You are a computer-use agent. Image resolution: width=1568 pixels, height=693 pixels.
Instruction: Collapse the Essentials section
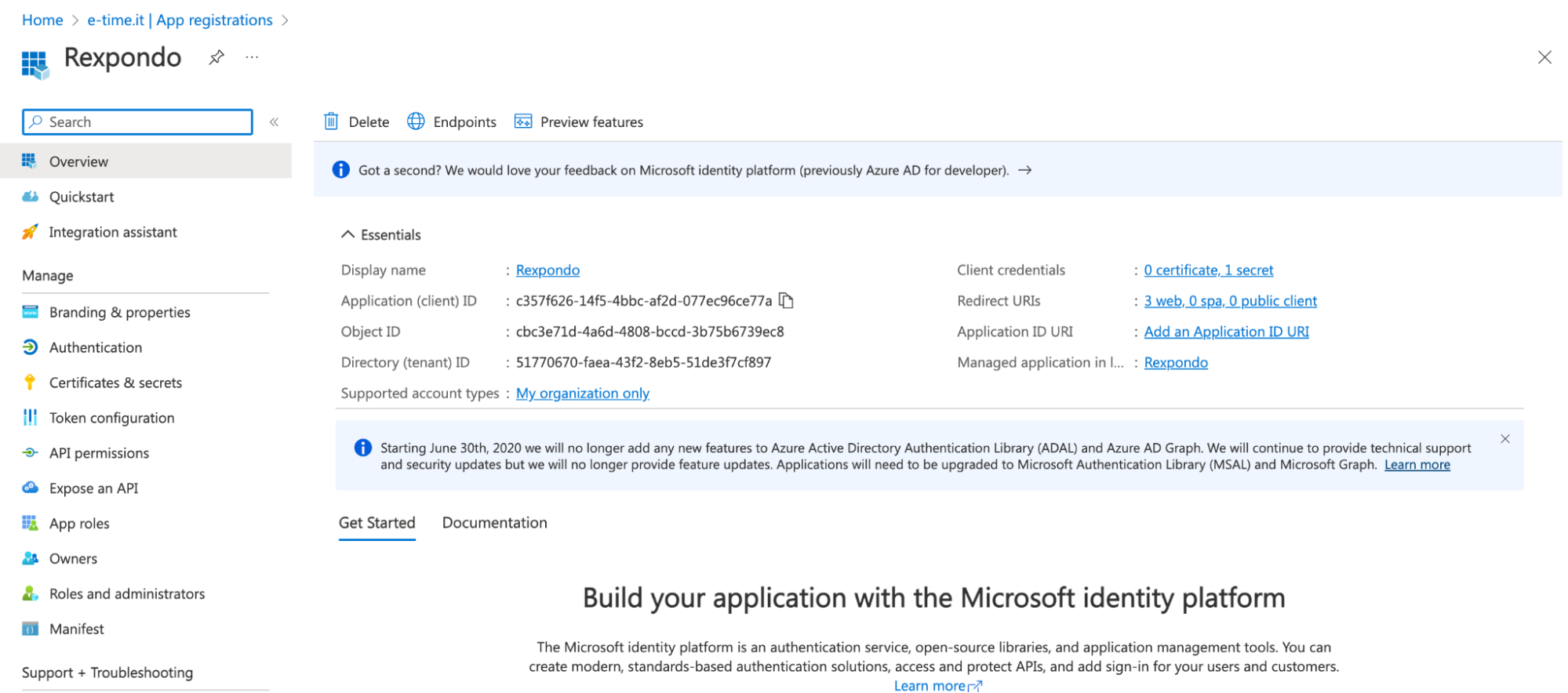(347, 234)
